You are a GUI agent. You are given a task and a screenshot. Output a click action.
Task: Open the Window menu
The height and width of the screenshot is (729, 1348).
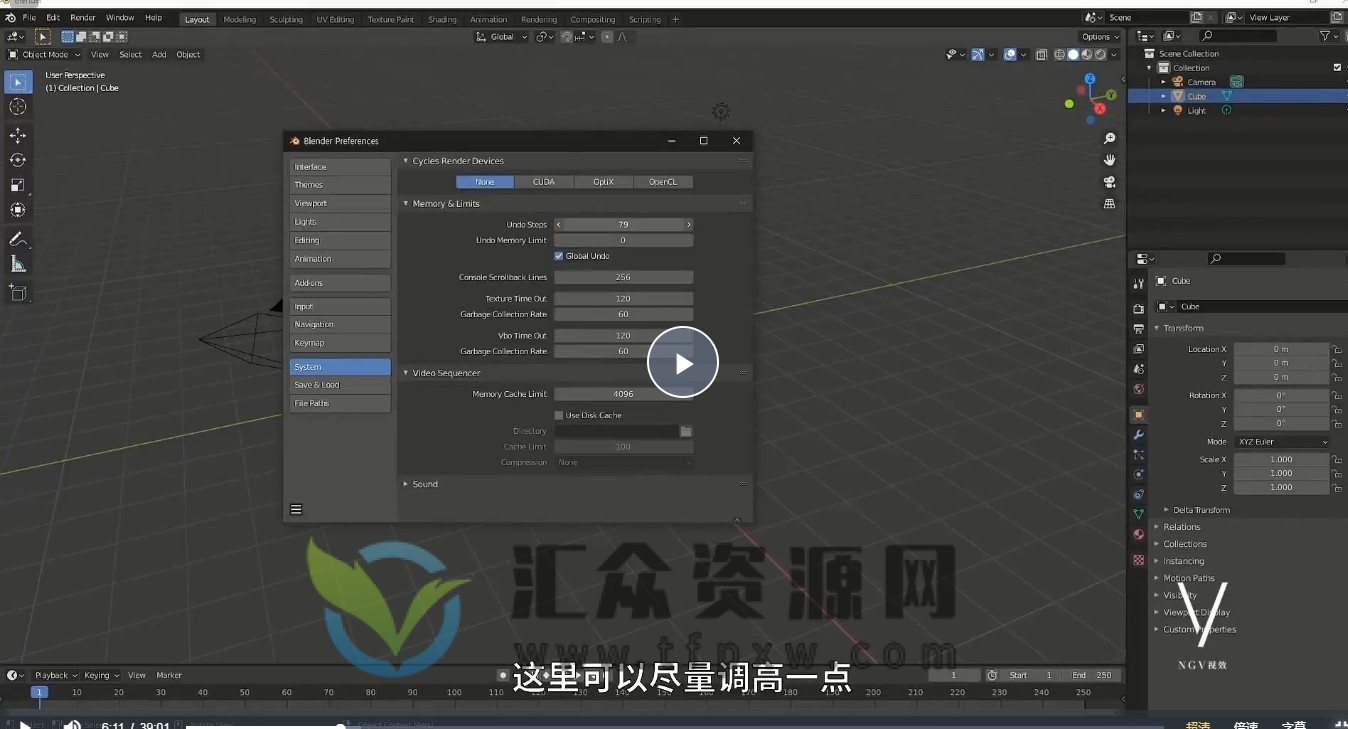[x=120, y=18]
